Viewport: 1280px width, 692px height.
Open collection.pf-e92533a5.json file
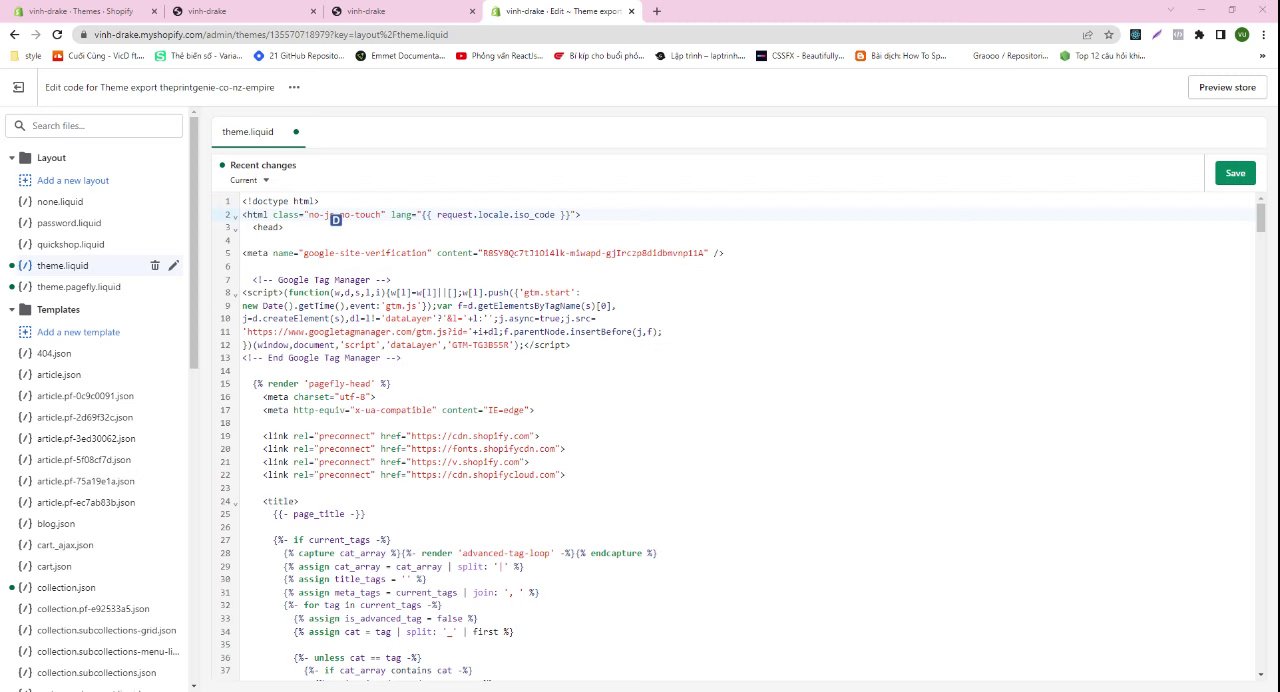click(93, 609)
